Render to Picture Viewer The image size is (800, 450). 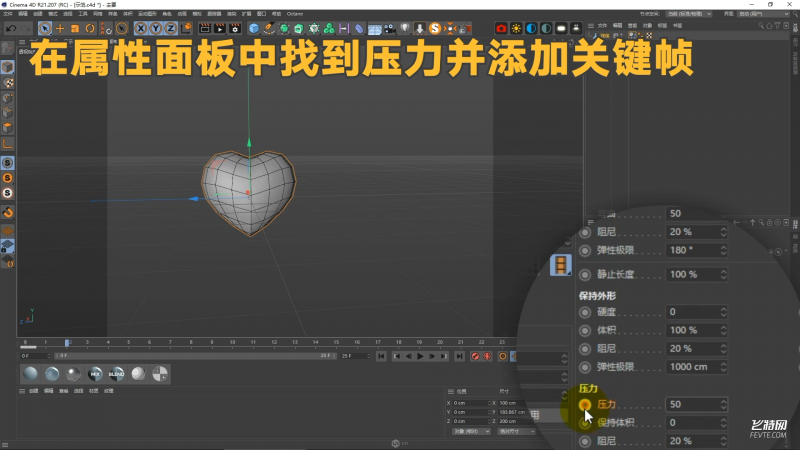[220, 29]
